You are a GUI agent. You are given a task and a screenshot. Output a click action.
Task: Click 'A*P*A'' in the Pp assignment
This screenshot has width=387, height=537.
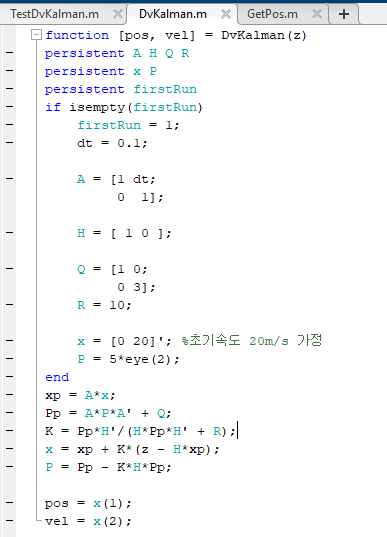click(x=108, y=413)
